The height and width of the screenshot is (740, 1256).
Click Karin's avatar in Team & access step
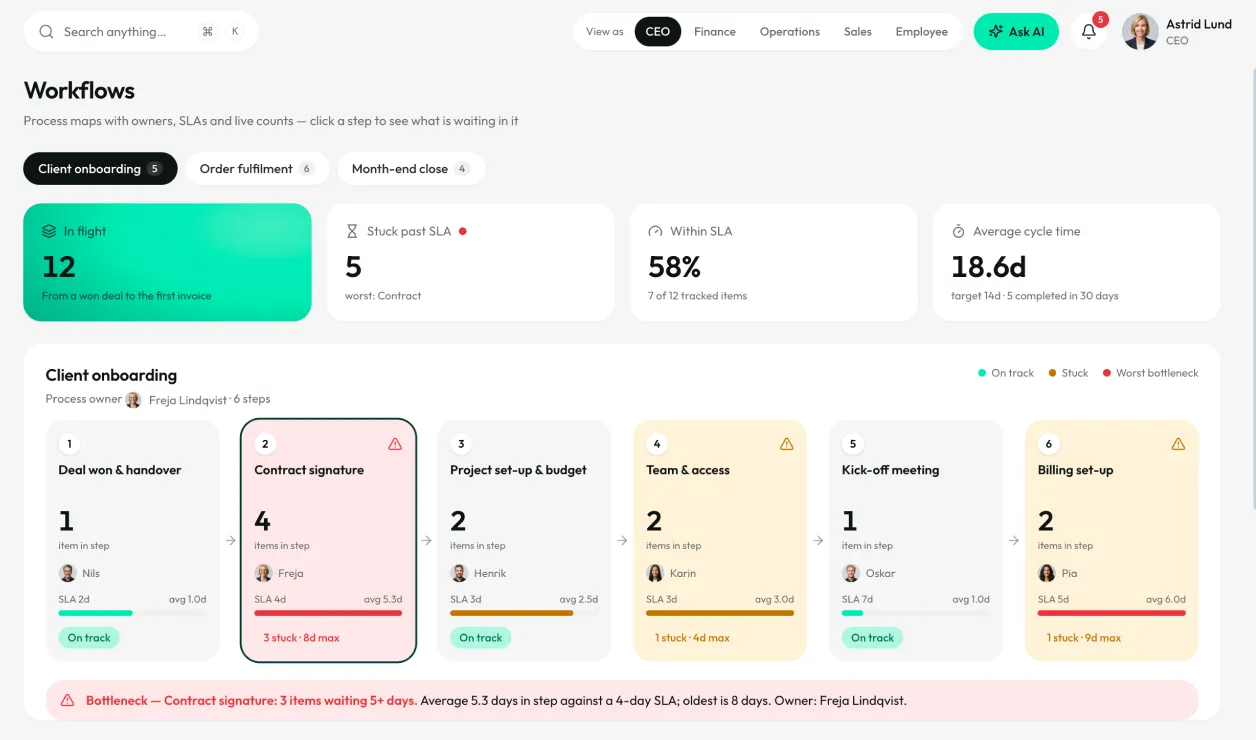(x=656, y=573)
